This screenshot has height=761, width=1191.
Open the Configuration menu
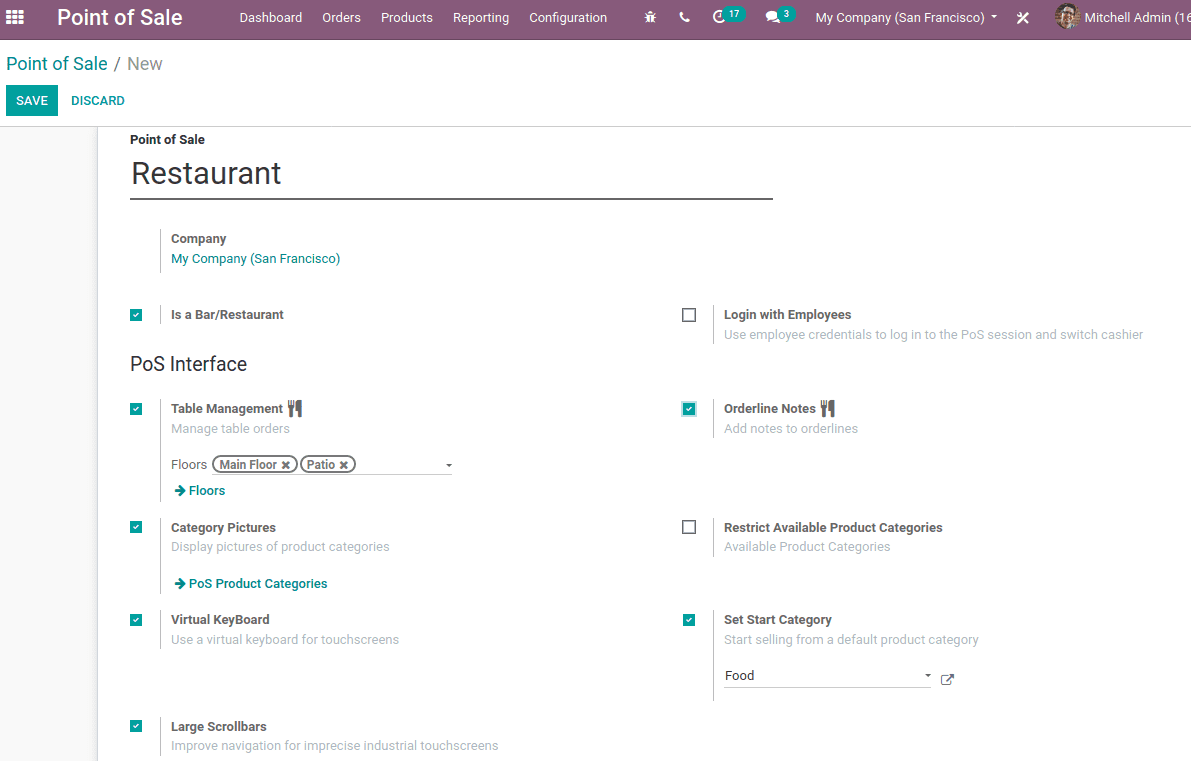tap(568, 17)
